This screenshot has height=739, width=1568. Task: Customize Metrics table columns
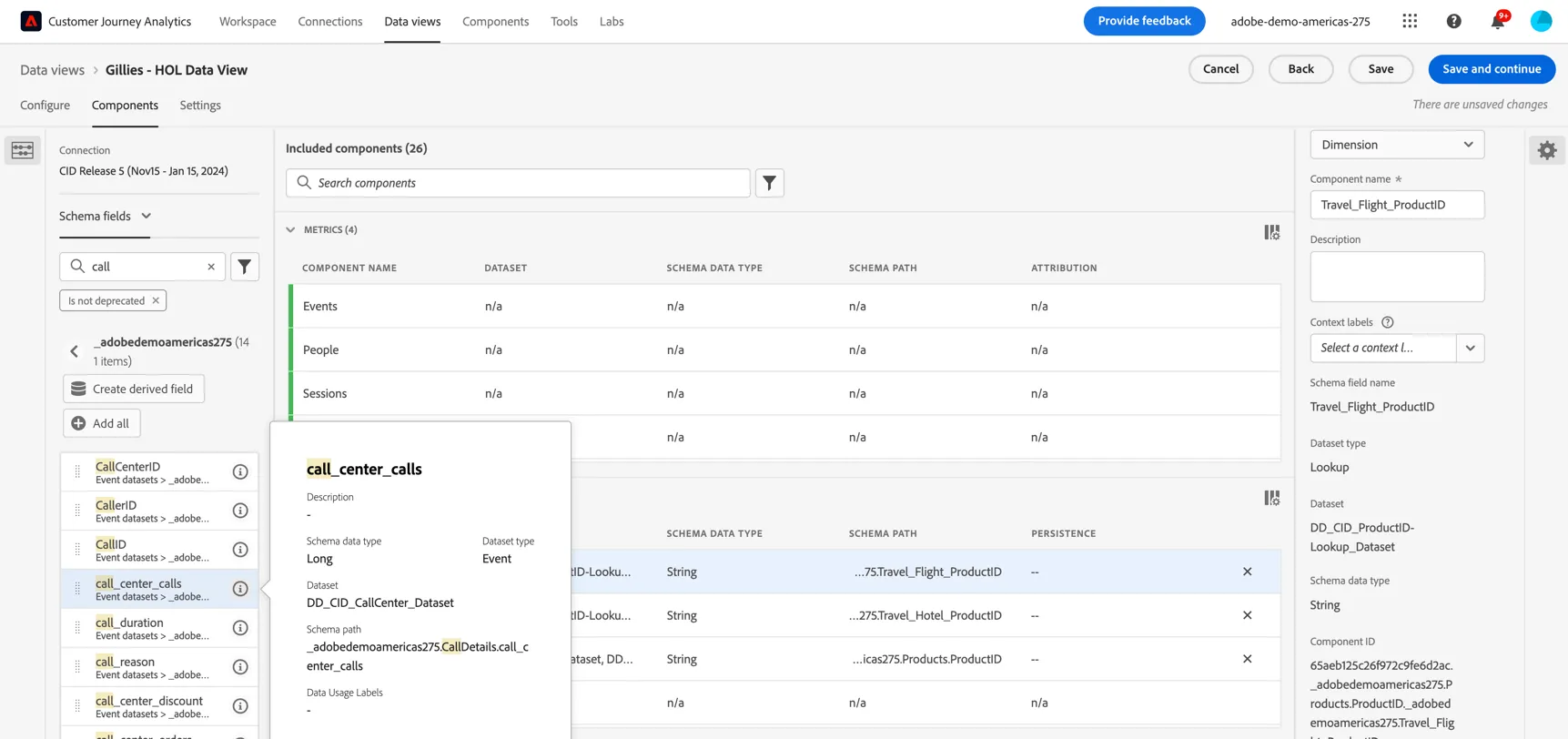tap(1271, 233)
